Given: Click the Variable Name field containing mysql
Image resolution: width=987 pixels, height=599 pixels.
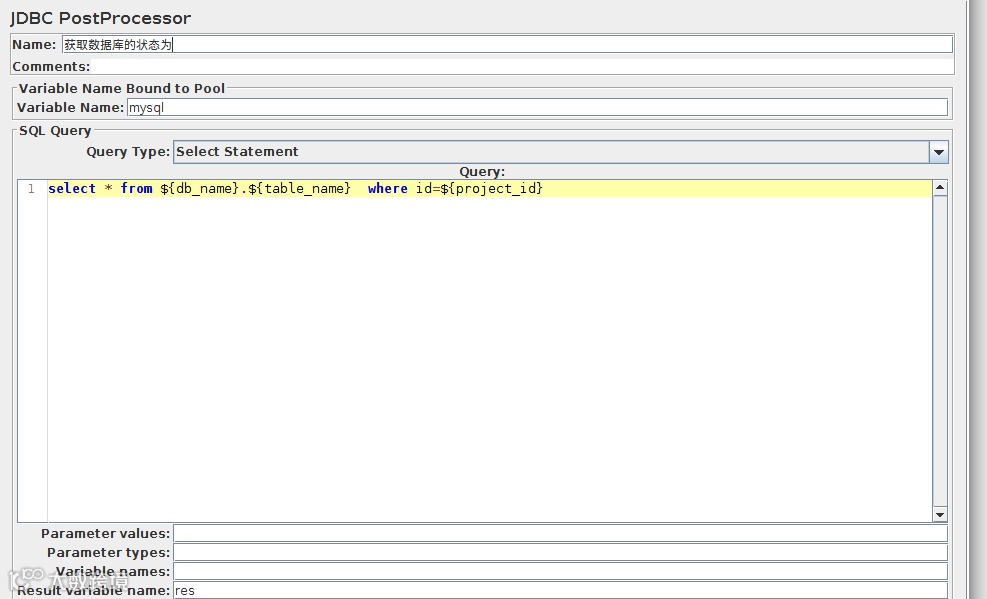Looking at the screenshot, I should [x=538, y=108].
